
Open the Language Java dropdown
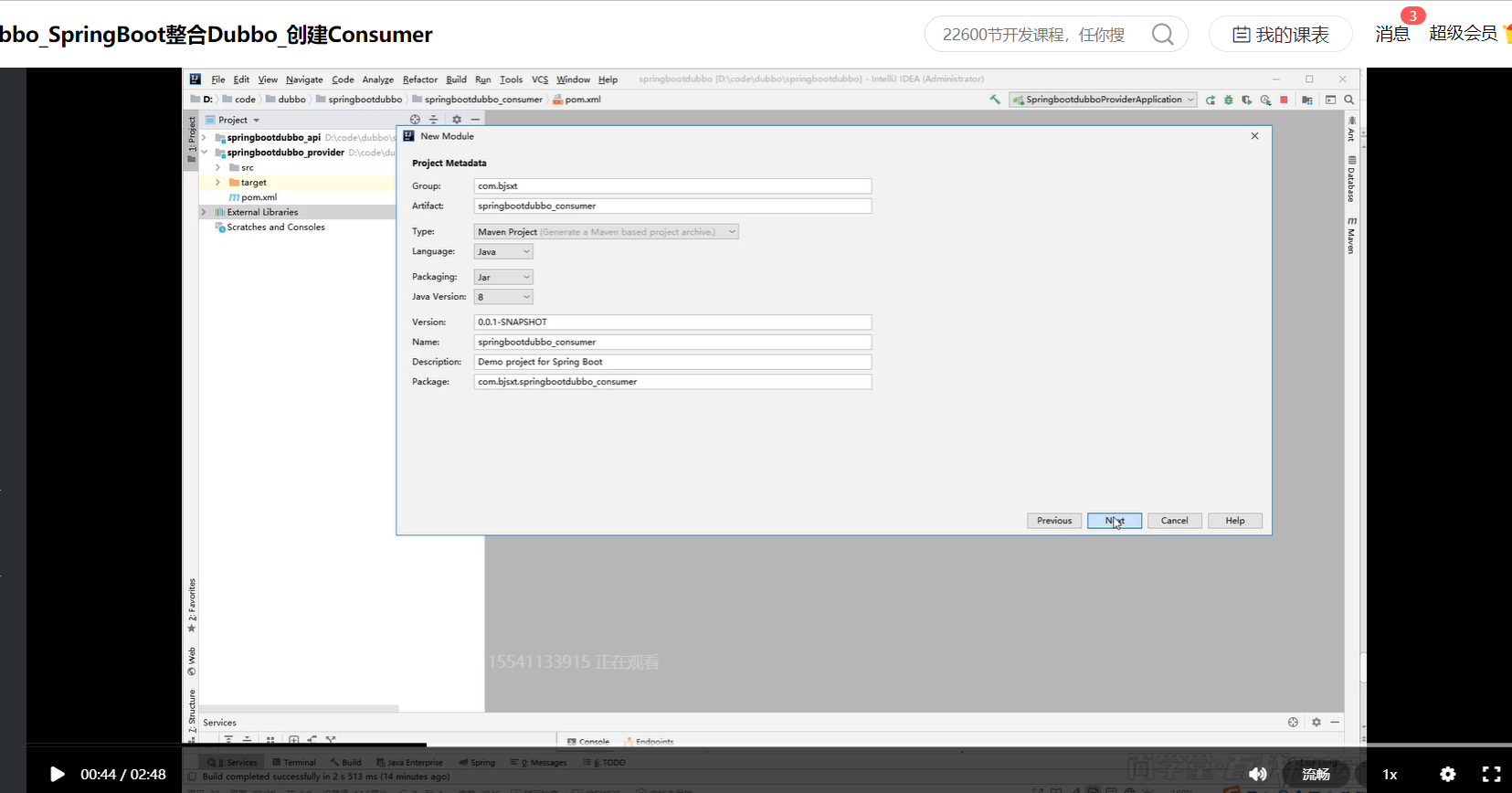click(x=503, y=251)
